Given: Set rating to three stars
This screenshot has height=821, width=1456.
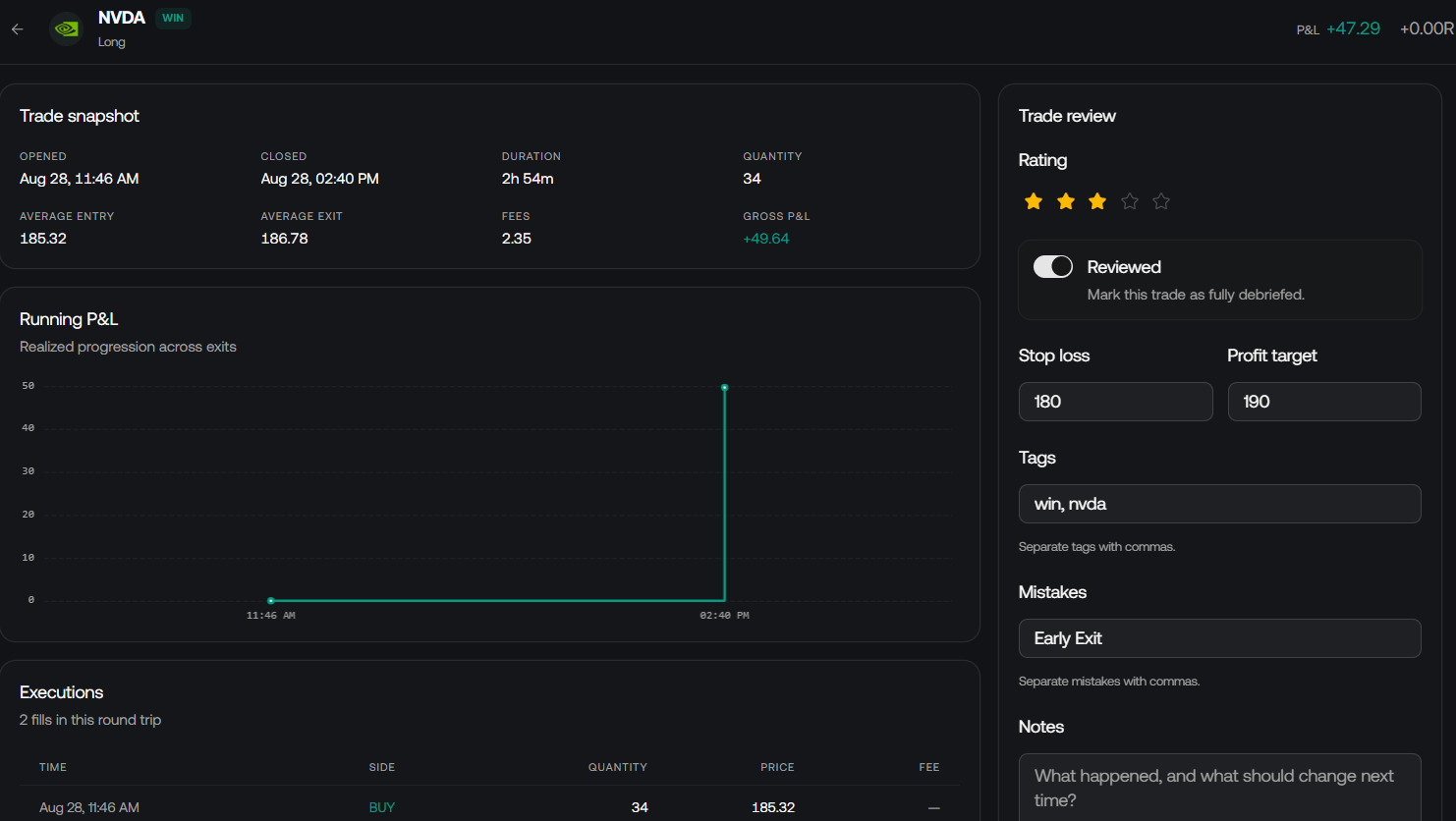Looking at the screenshot, I should [x=1097, y=201].
